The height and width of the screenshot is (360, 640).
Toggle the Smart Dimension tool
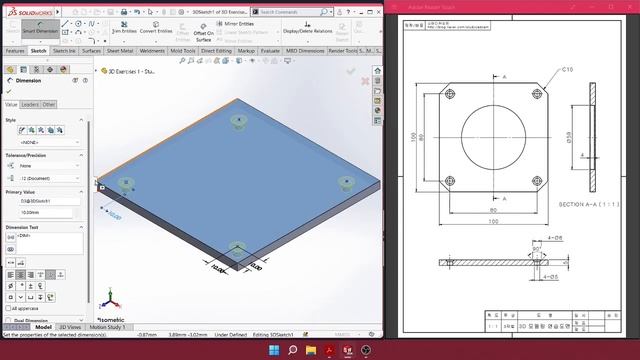pyautogui.click(x=40, y=28)
